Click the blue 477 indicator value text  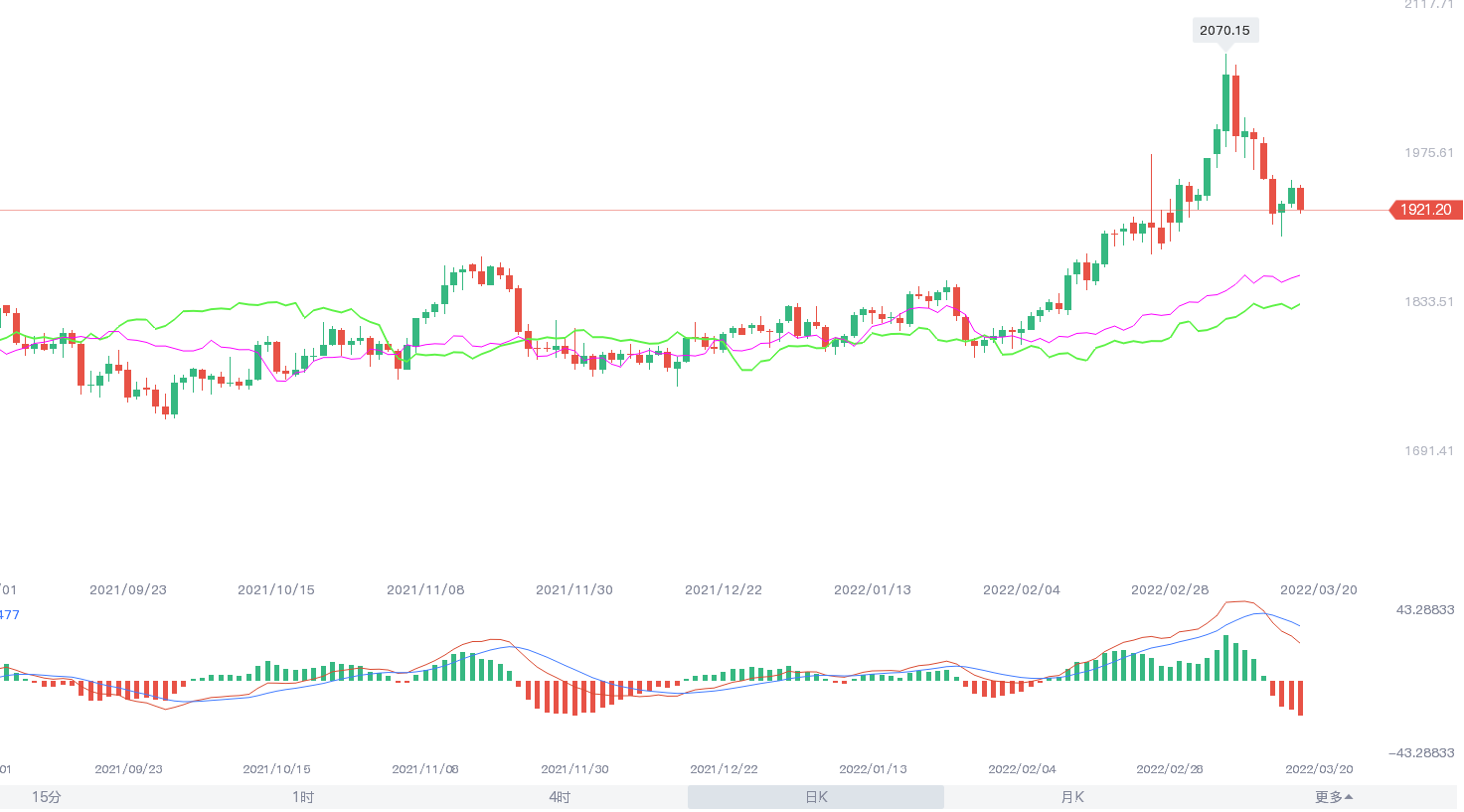coord(9,615)
